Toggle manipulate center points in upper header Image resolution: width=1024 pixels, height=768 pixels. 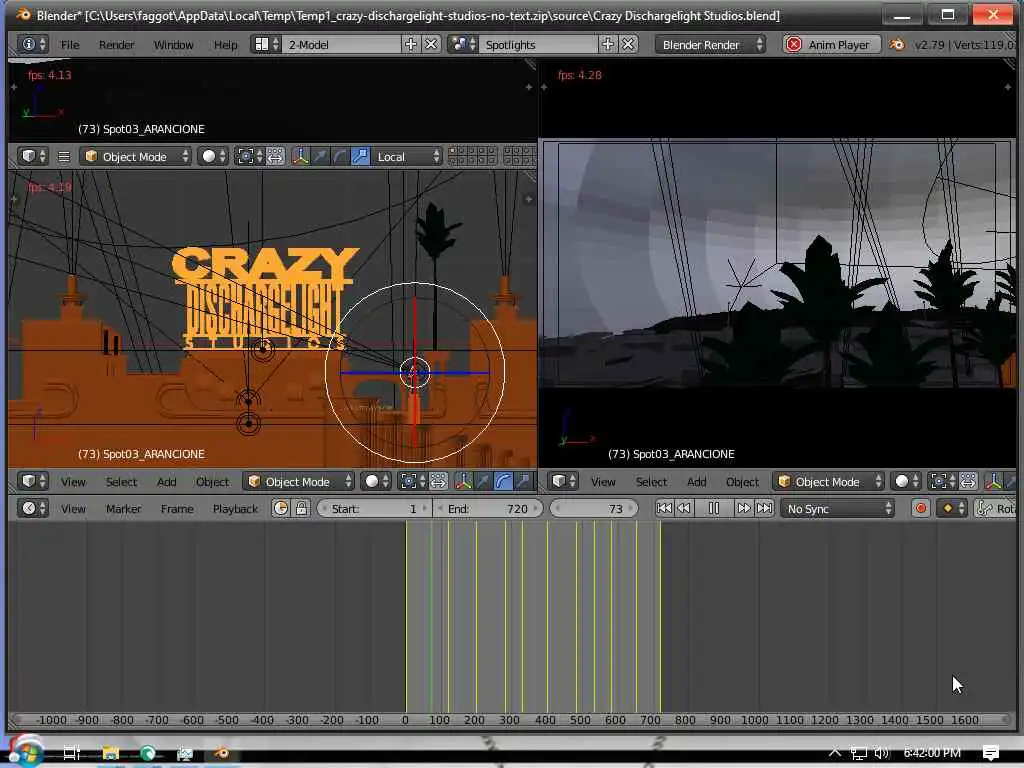(x=275, y=157)
